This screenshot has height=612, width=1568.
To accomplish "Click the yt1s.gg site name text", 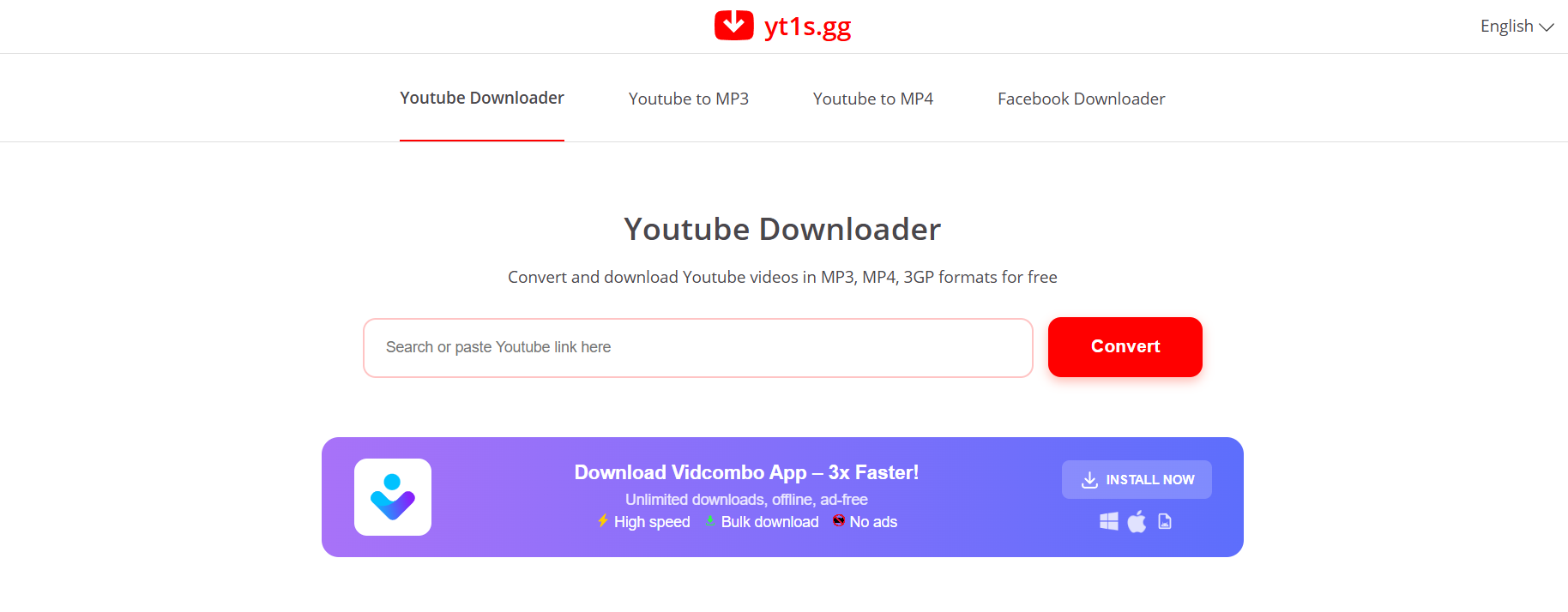I will click(x=807, y=27).
